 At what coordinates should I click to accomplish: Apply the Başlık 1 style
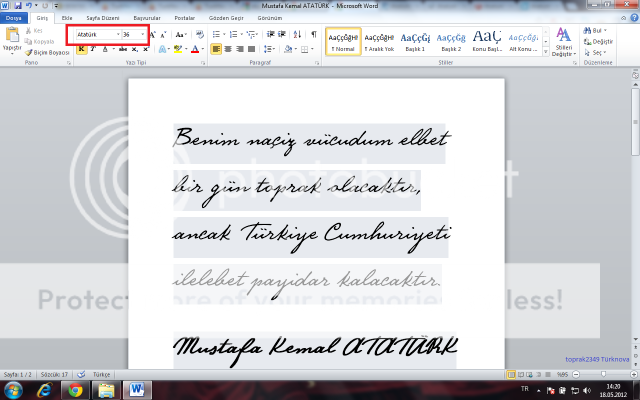pos(415,42)
